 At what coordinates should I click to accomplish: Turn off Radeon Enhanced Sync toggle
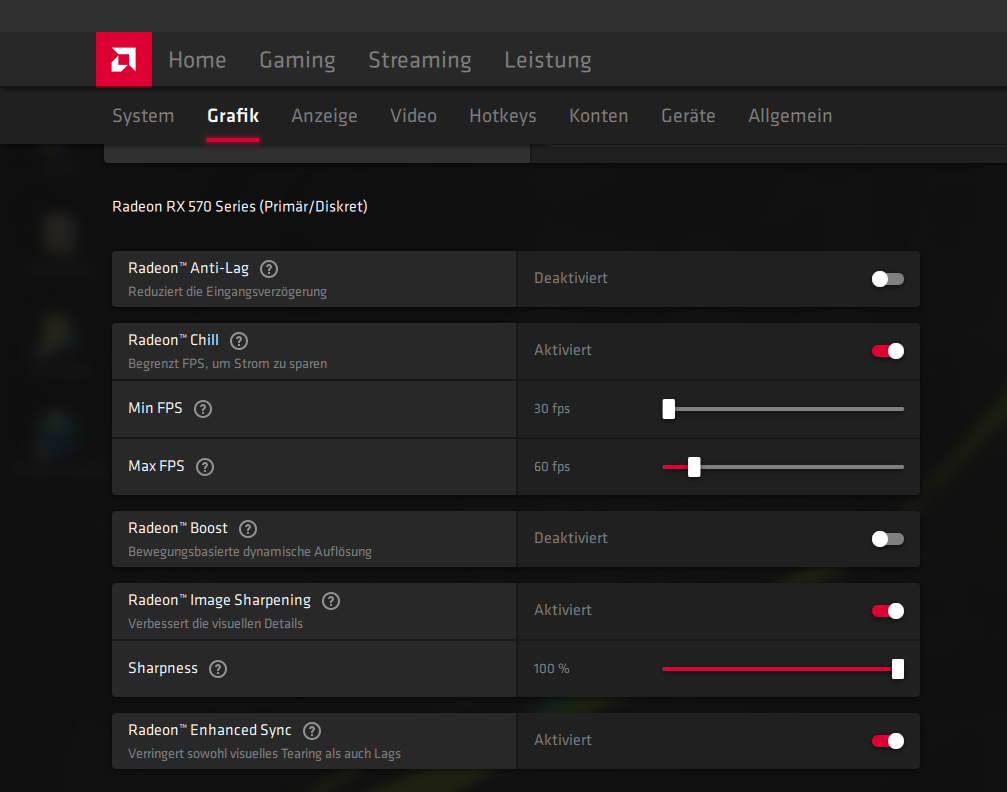pos(888,741)
